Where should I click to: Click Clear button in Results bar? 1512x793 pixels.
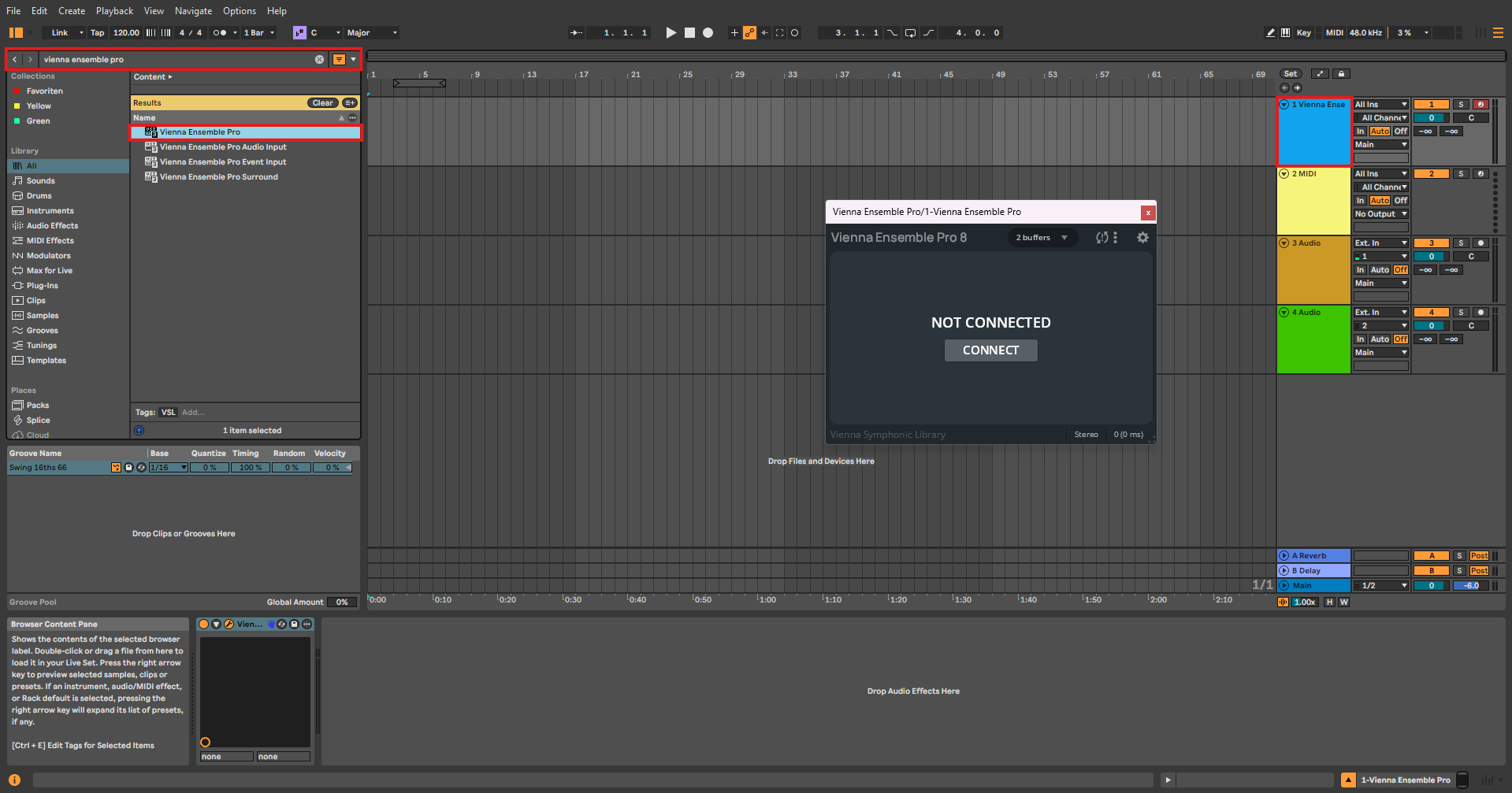(322, 103)
